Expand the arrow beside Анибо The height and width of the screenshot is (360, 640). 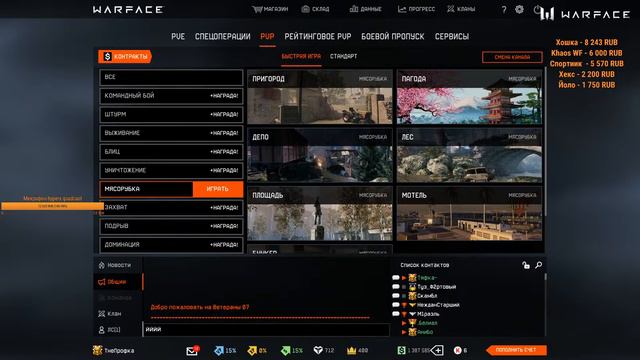point(404,332)
